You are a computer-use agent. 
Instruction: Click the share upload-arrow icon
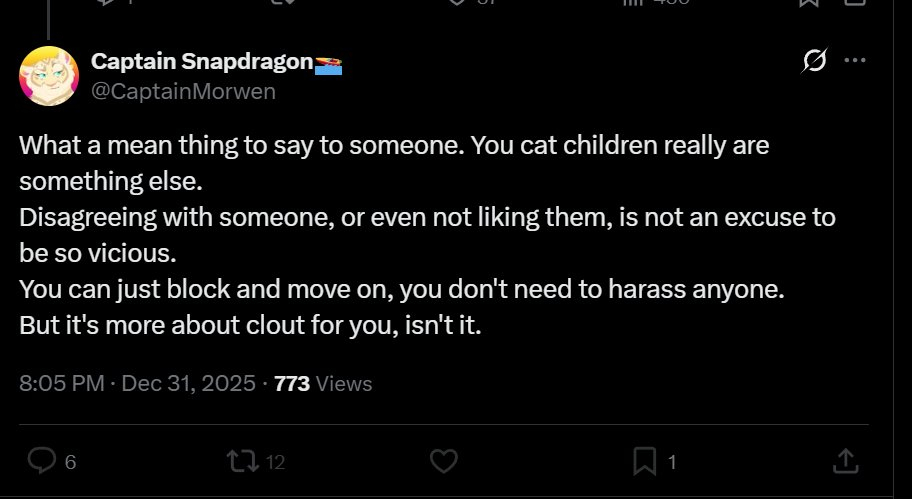[x=845, y=460]
